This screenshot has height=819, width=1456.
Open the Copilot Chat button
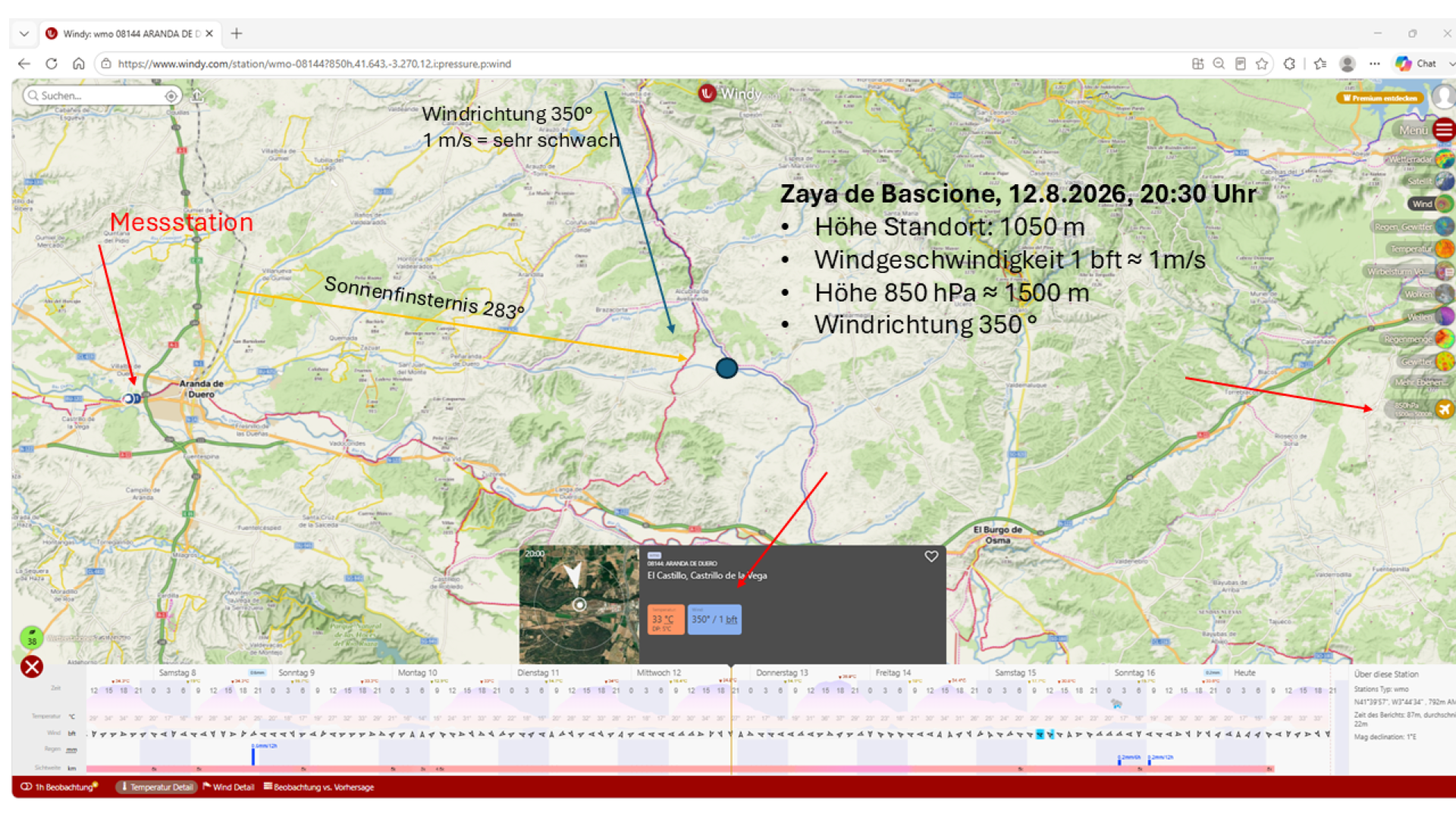point(1416,64)
